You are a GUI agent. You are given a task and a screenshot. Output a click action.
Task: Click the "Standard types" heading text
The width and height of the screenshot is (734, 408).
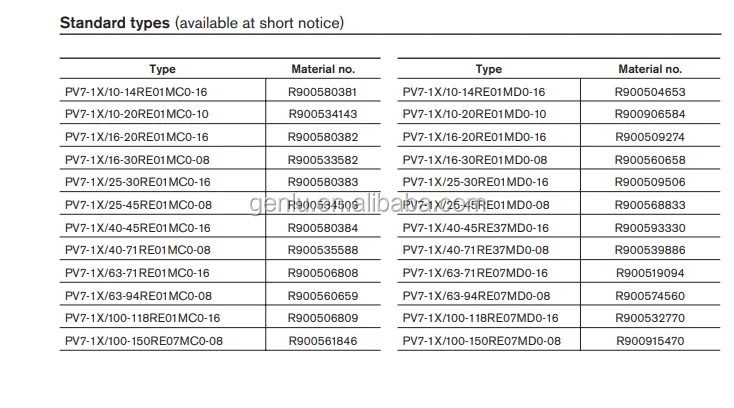115,21
